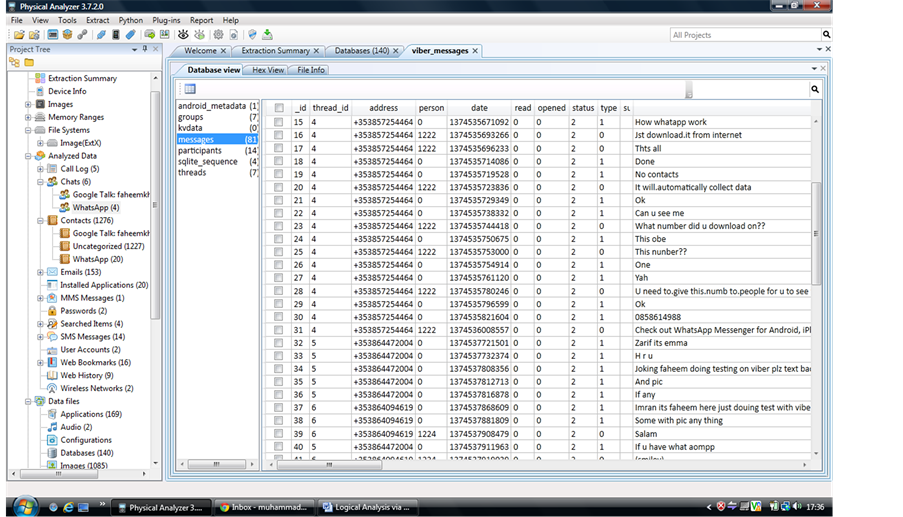This screenshot has width=903, height=517.
Task: Click the blue shield toolbar icon
Action: pyautogui.click(x=252, y=35)
